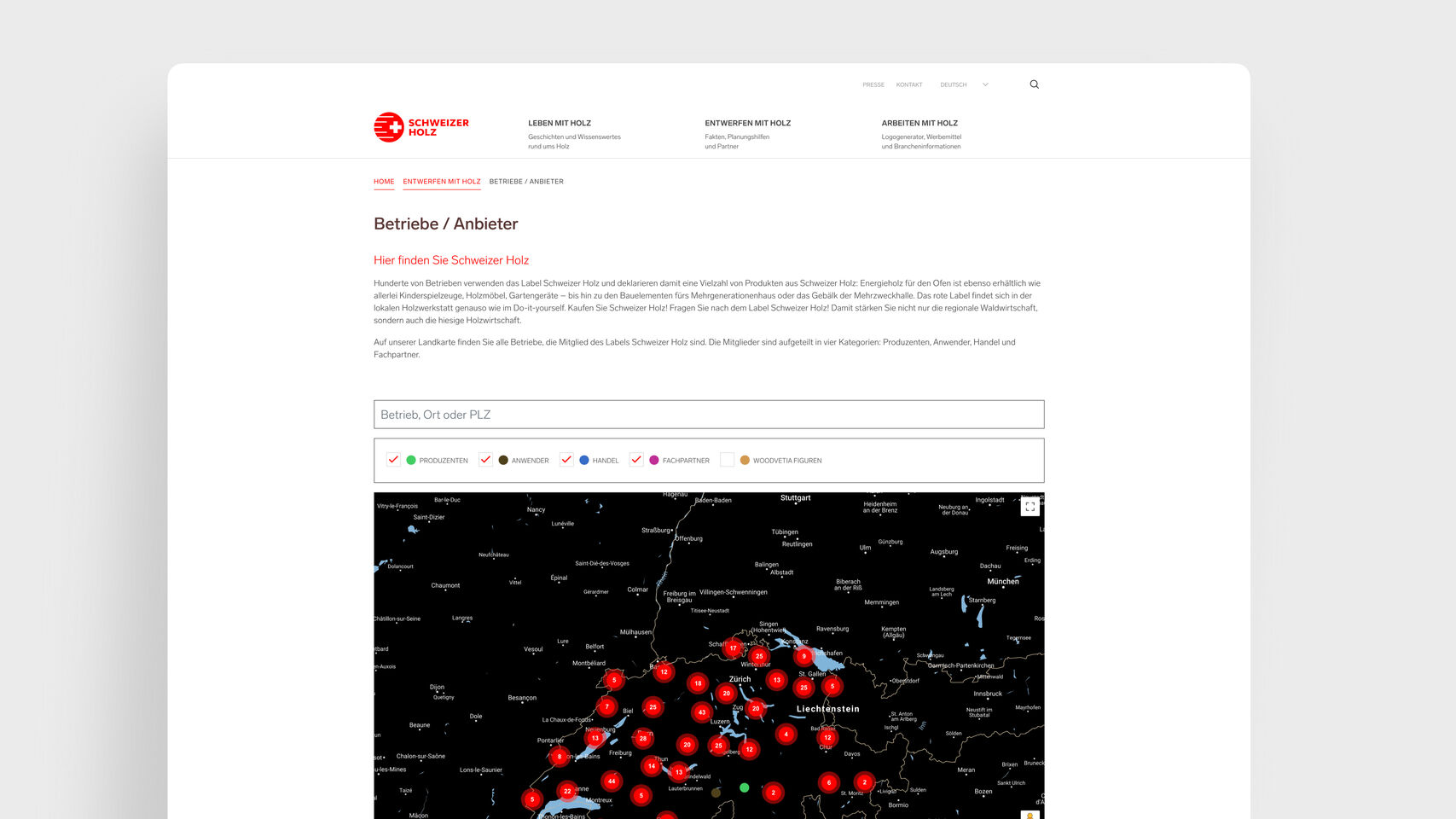Click the Woodvetia Figuren label

pyautogui.click(x=787, y=461)
